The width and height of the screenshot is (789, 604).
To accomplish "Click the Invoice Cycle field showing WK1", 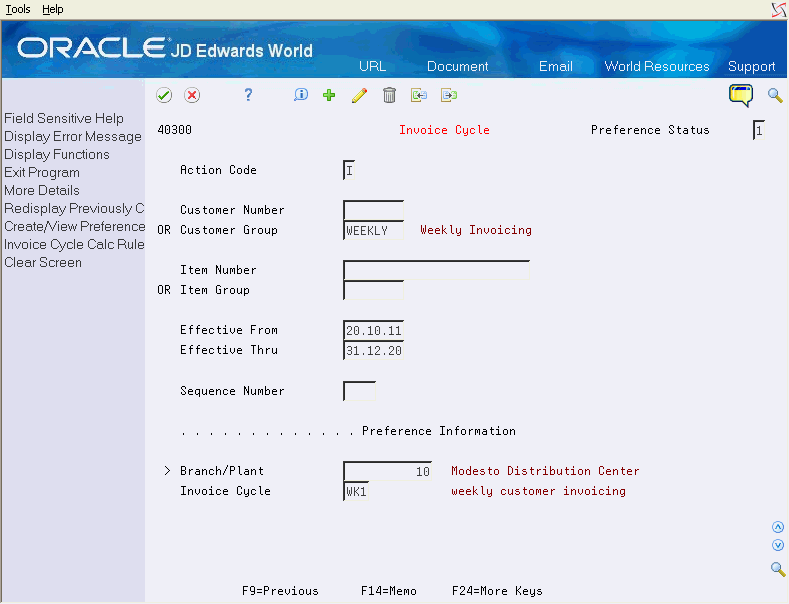I will [356, 491].
